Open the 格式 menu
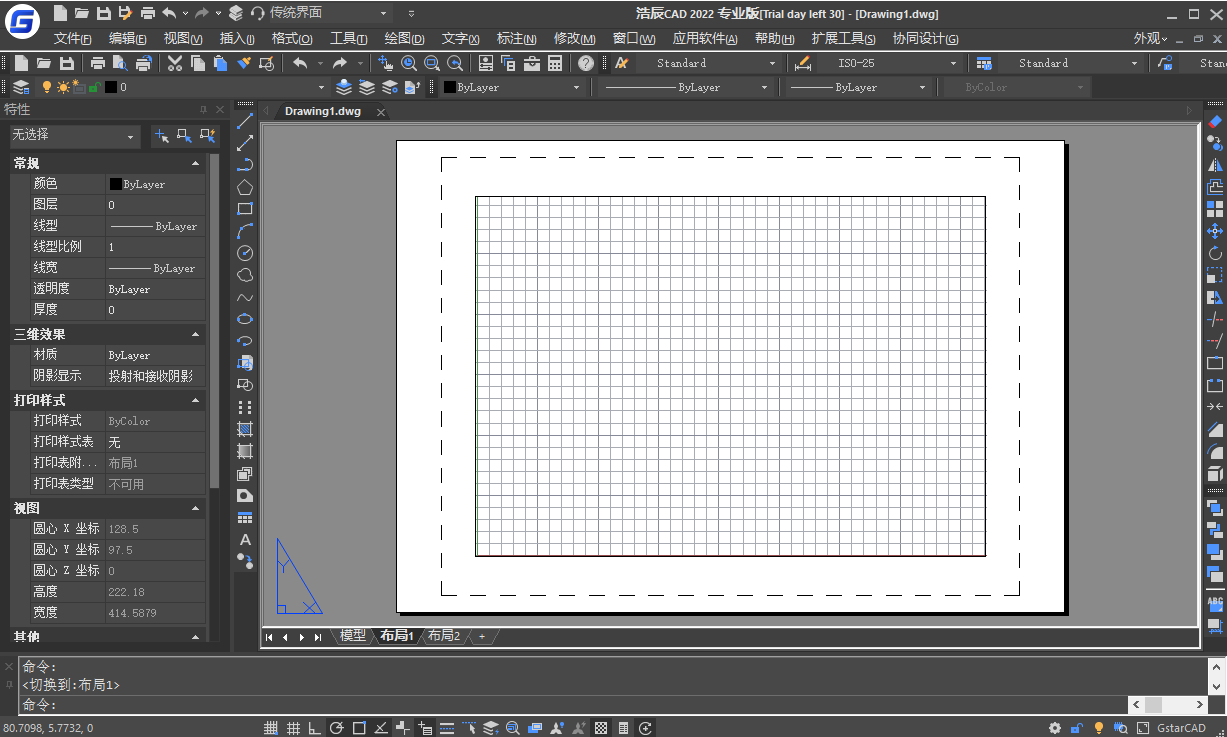This screenshot has width=1227, height=737. coord(291,38)
